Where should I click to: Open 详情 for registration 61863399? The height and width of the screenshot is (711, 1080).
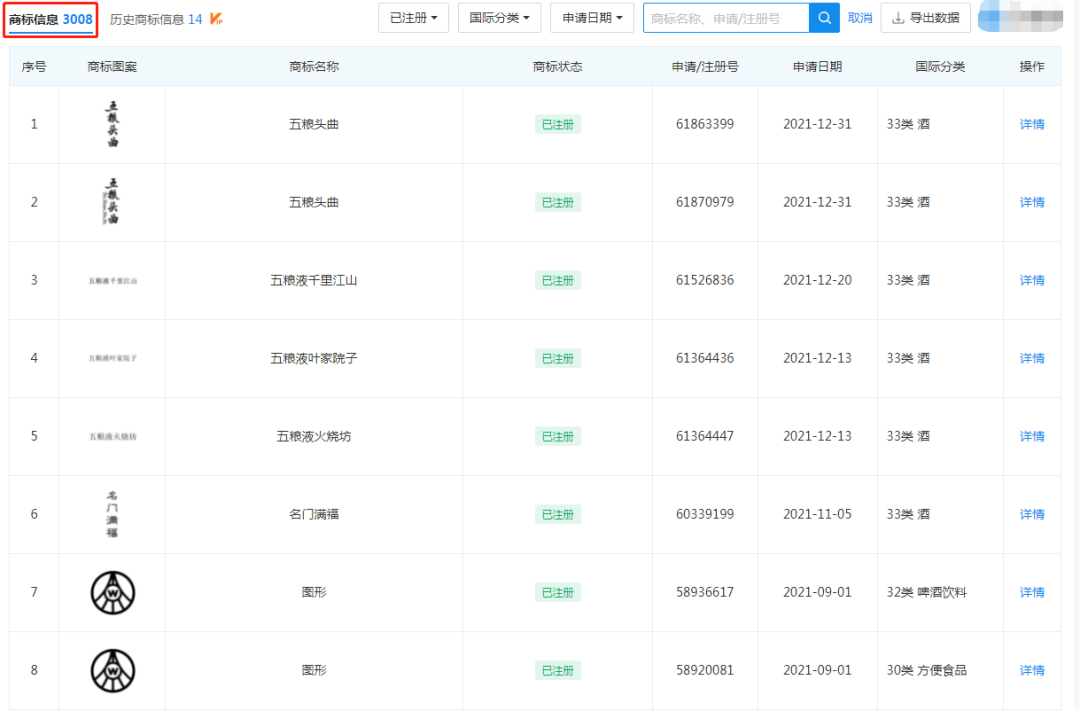pyautogui.click(x=1032, y=124)
